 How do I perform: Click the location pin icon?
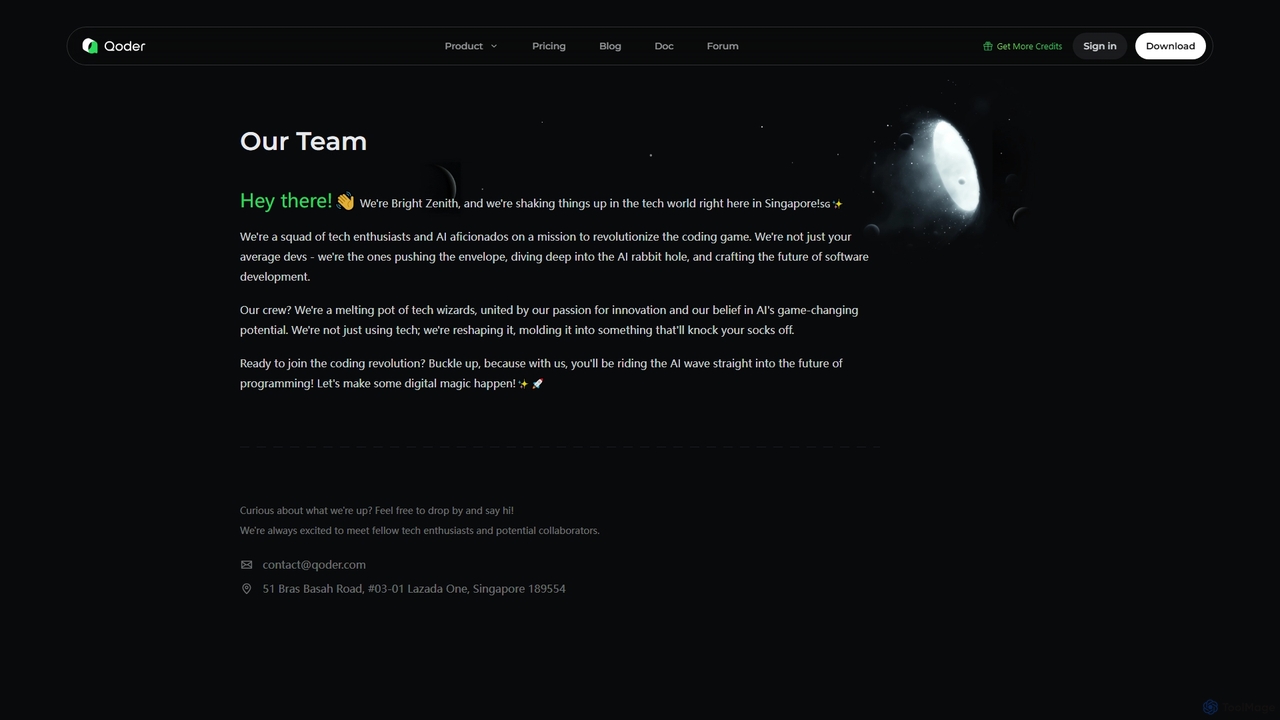(246, 589)
